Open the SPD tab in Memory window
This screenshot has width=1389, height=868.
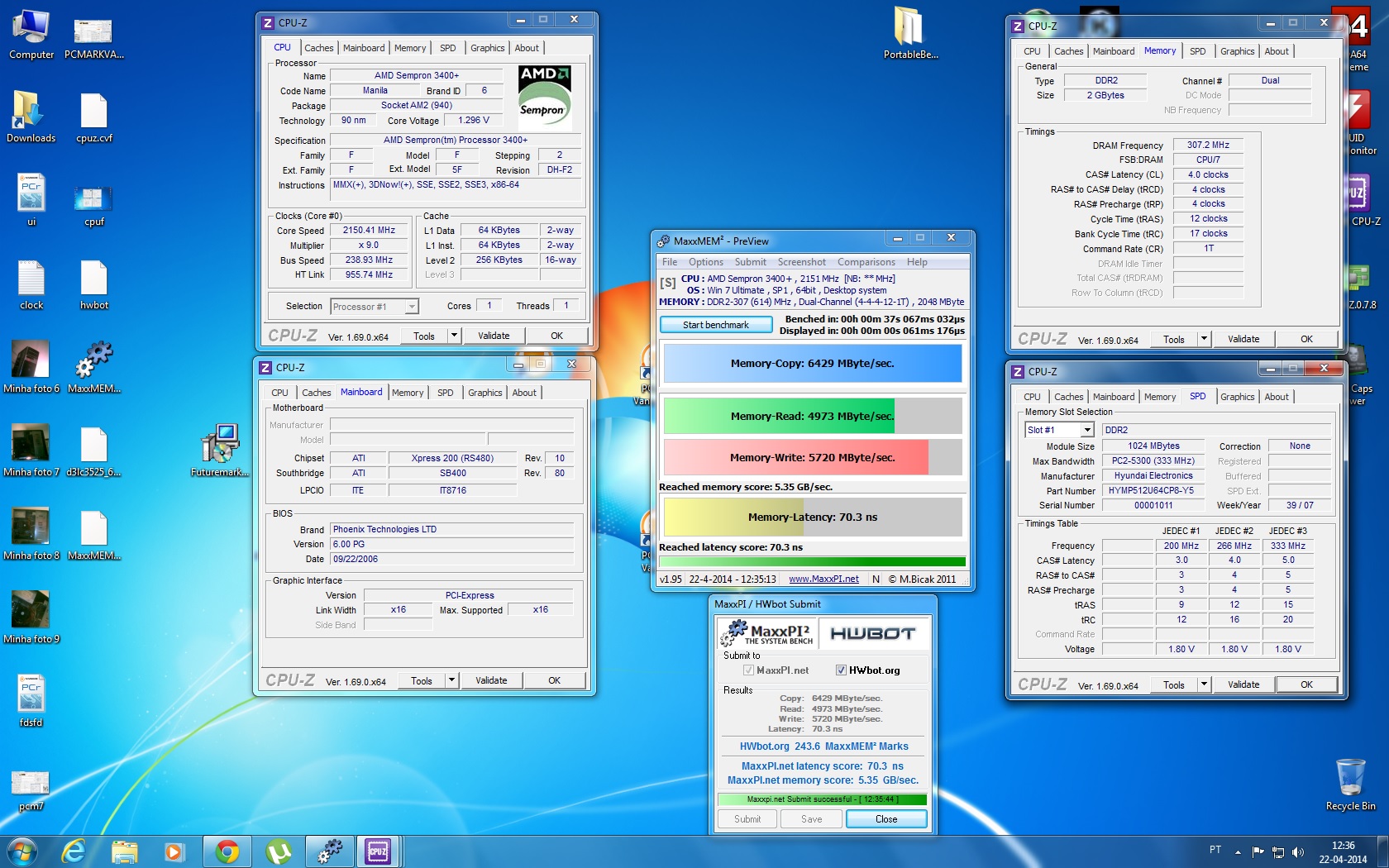click(x=1197, y=51)
